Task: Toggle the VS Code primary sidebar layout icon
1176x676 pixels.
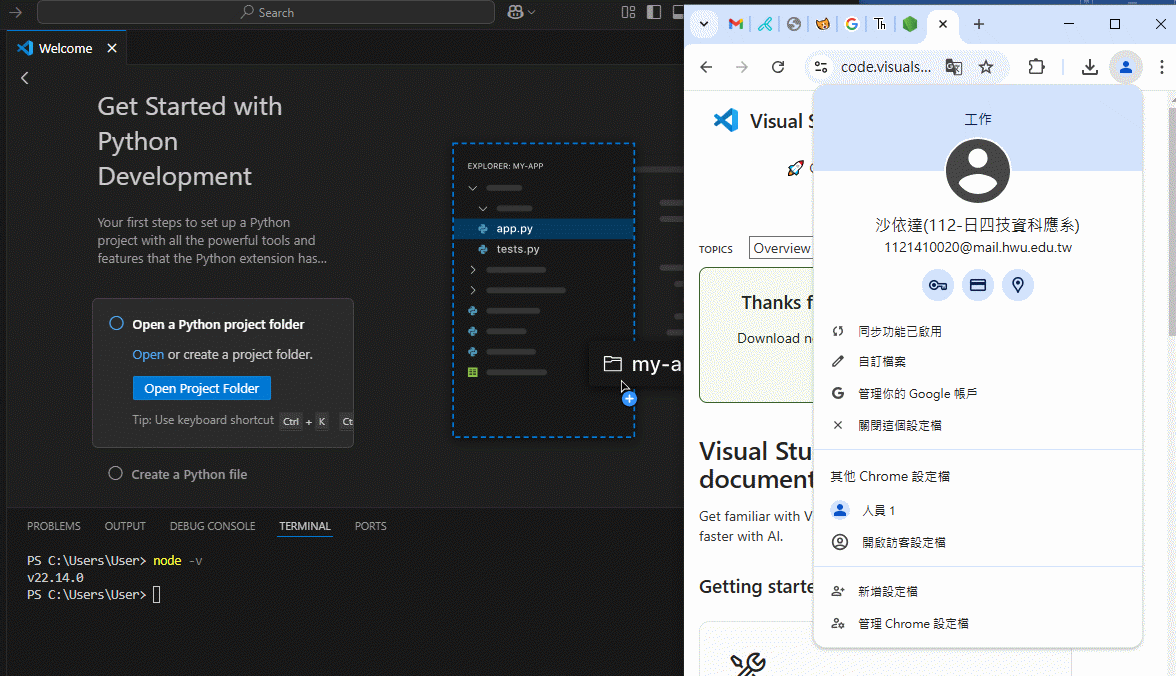Action: (654, 12)
